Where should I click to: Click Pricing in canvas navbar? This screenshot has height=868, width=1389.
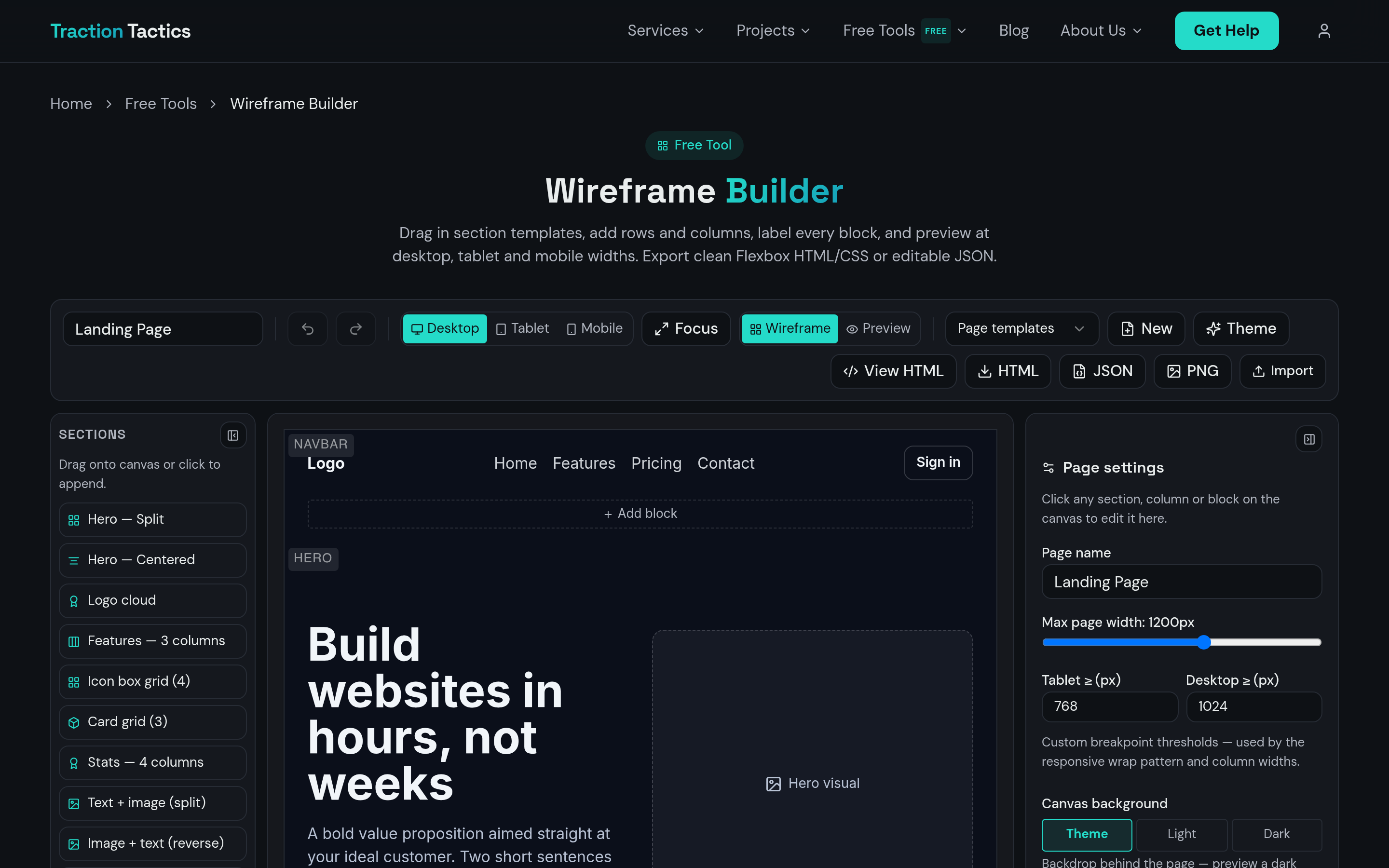coord(656,464)
